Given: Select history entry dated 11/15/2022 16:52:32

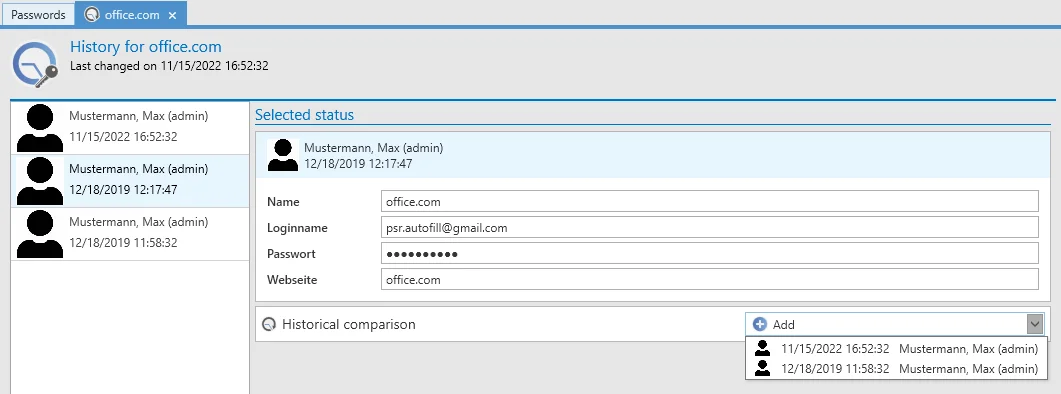Looking at the screenshot, I should pyautogui.click(x=131, y=128).
